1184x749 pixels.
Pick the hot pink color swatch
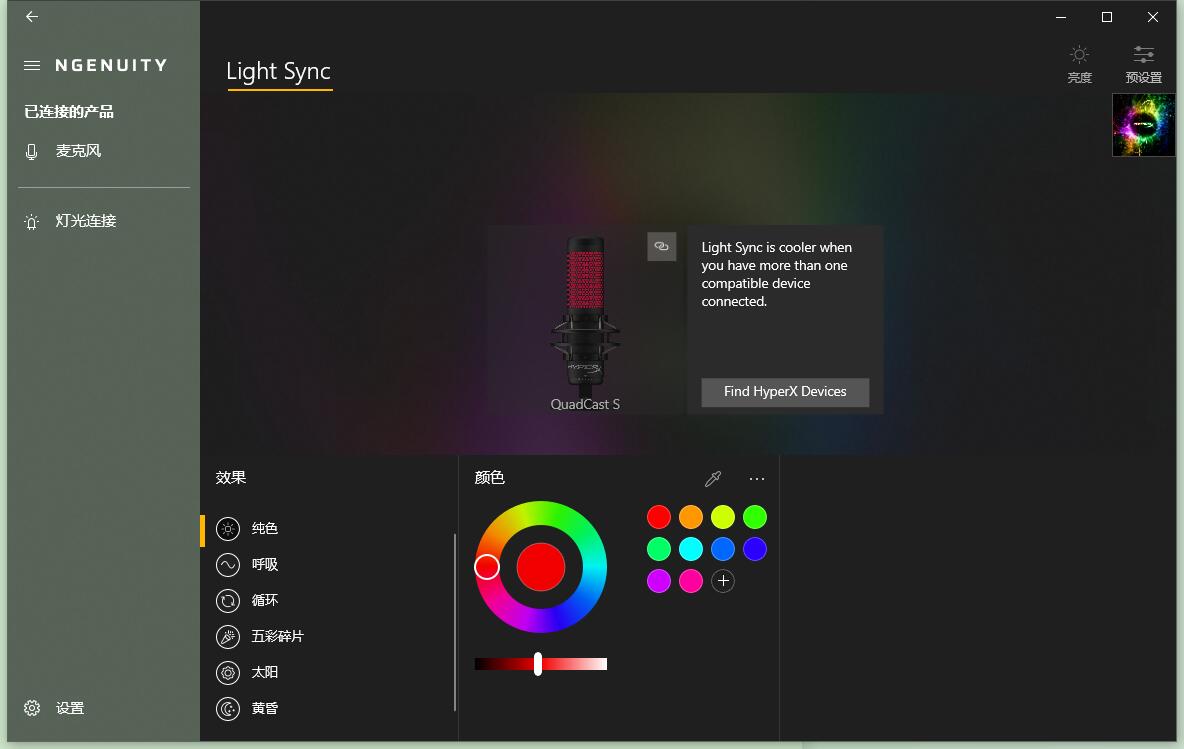691,581
